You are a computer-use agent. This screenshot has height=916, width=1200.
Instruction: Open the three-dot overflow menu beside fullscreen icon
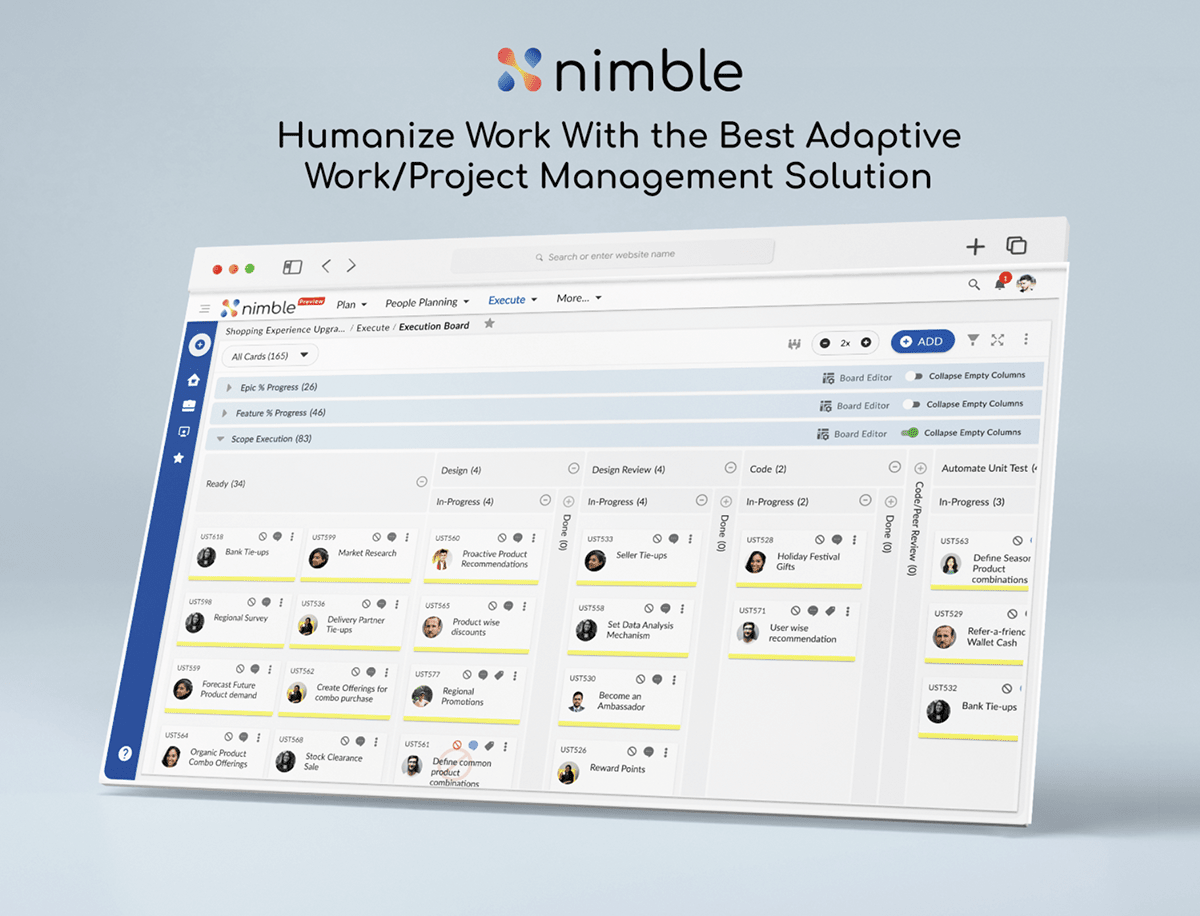[1026, 341]
